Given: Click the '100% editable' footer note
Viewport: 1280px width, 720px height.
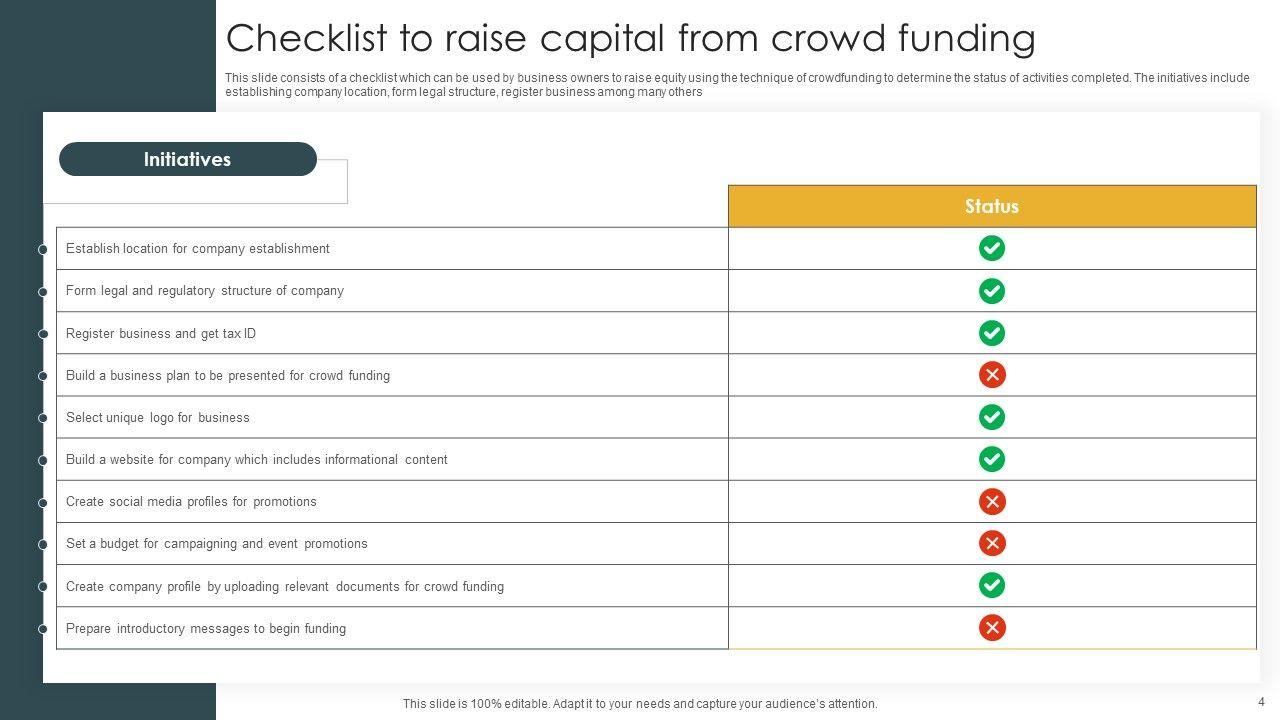Looking at the screenshot, I should click(640, 704).
